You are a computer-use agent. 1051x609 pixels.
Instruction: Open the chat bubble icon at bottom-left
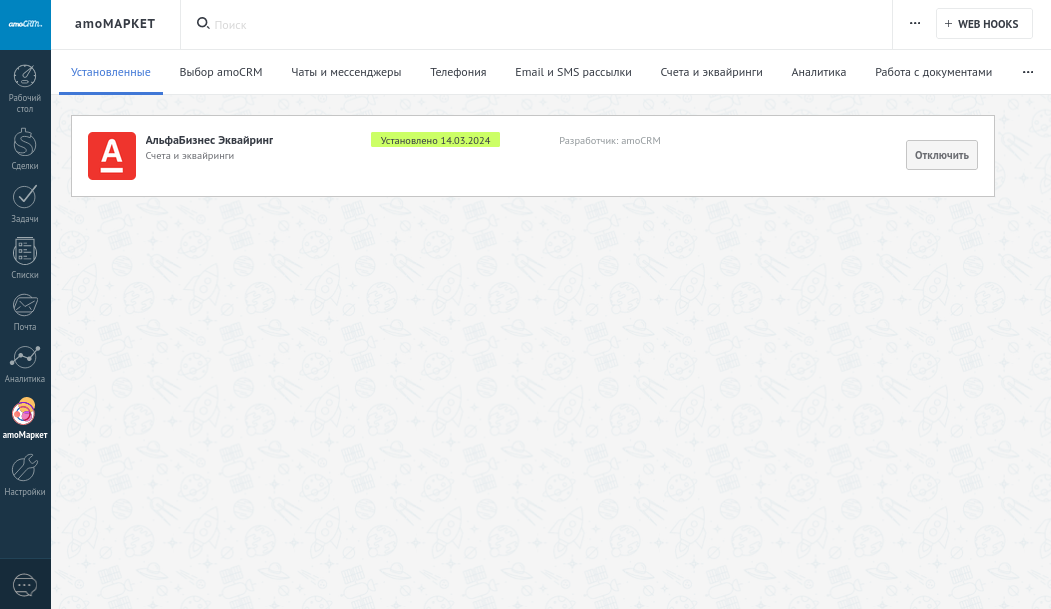25,584
